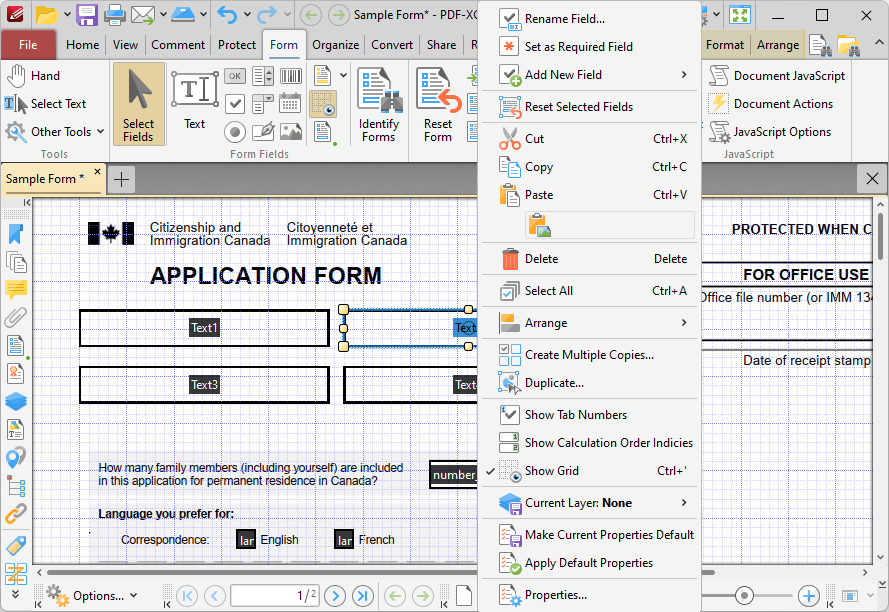Select the Text1 form field
This screenshot has width=889, height=612.
pyautogui.click(x=204, y=328)
